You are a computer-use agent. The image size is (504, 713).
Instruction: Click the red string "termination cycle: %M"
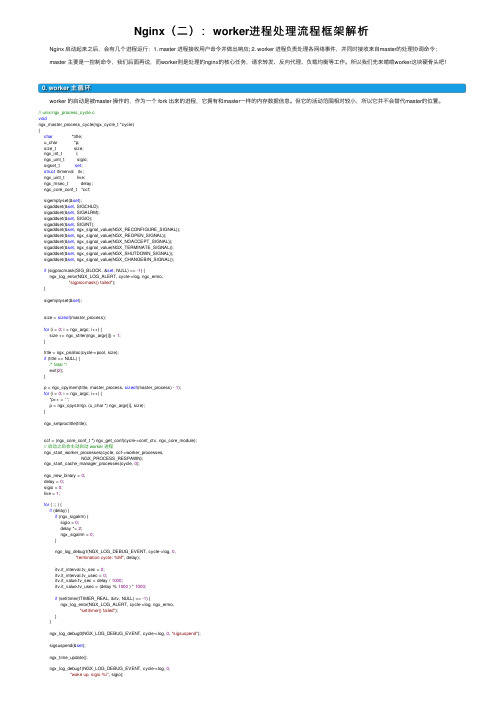click(101, 557)
